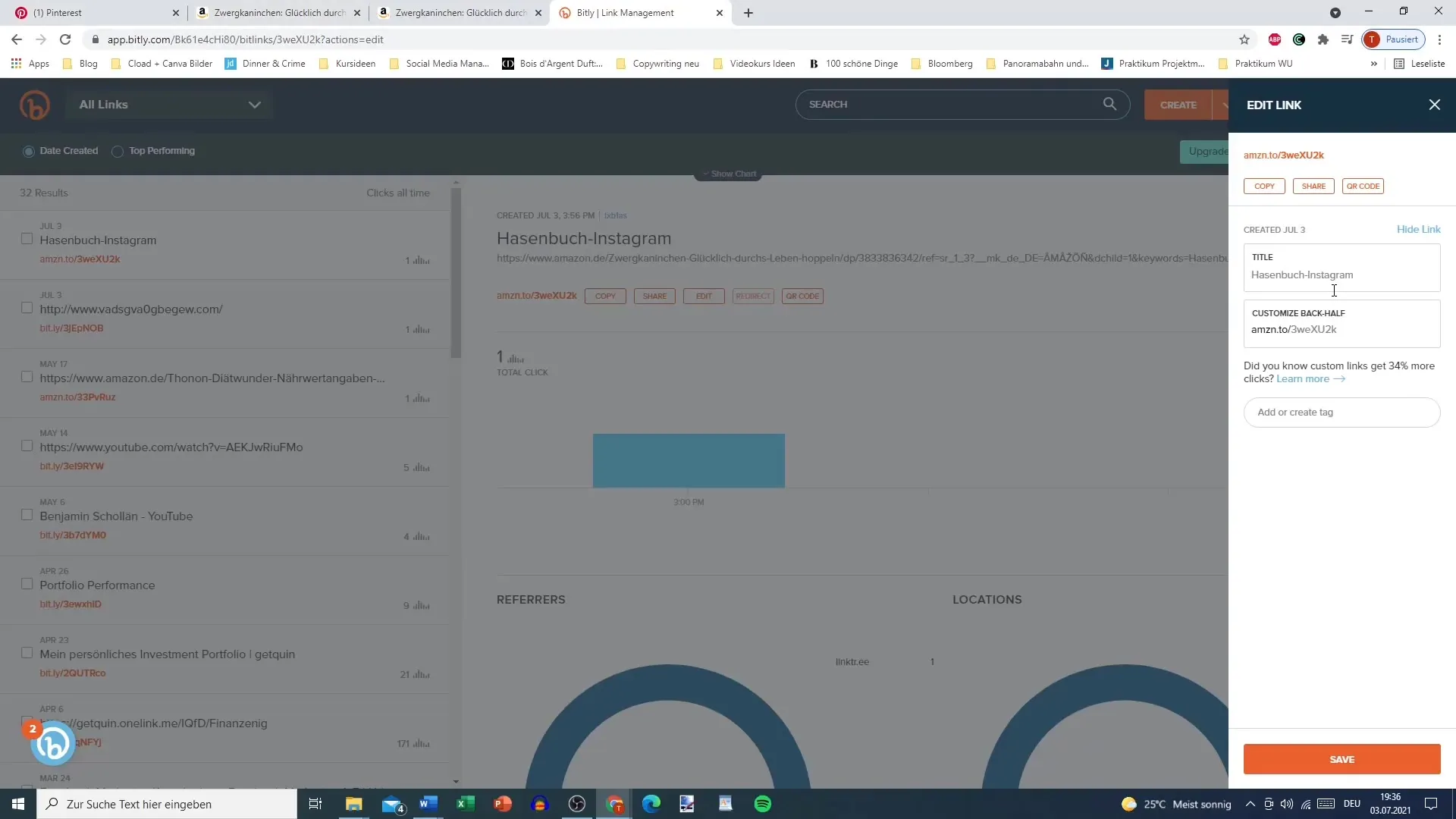Click the search magnifier icon
Screen dimensions: 1456x819
(1113, 105)
